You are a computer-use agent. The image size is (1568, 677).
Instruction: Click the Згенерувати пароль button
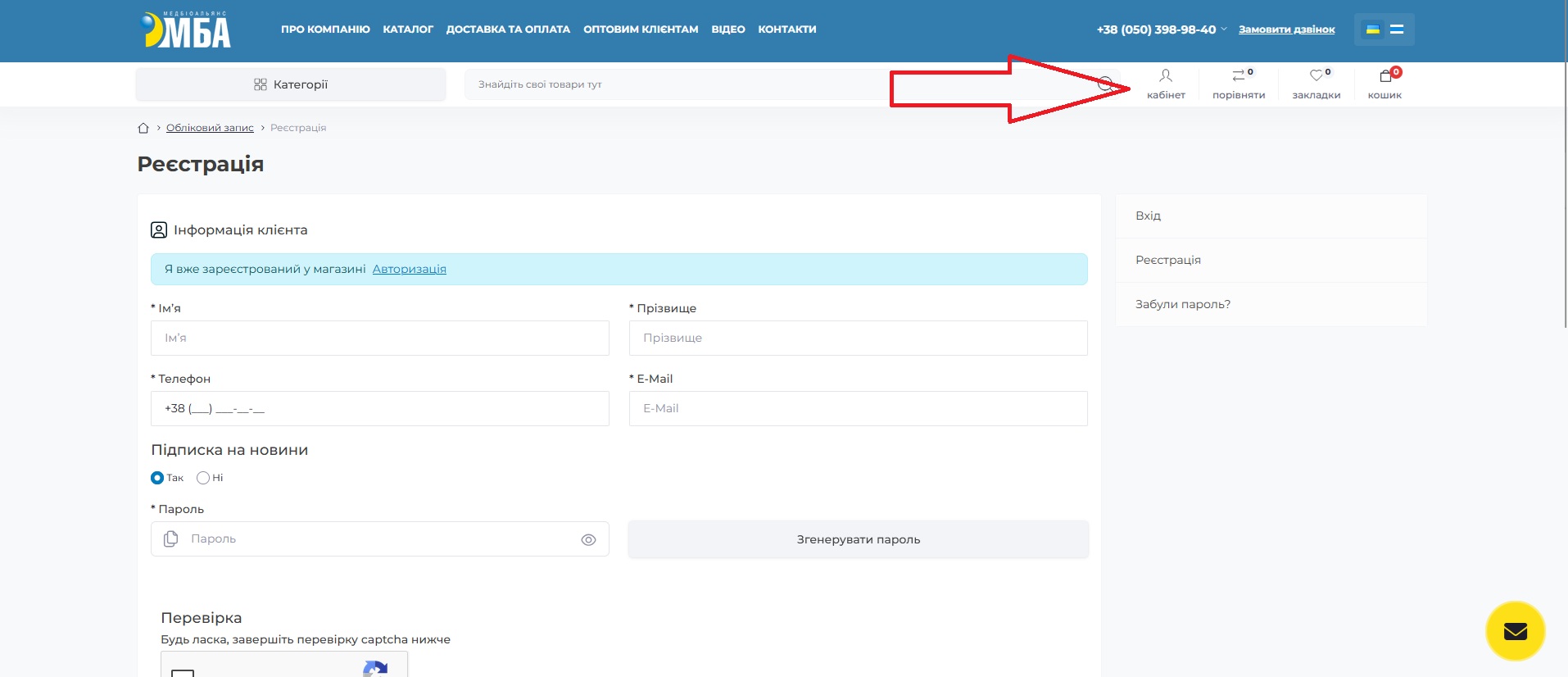pos(858,539)
